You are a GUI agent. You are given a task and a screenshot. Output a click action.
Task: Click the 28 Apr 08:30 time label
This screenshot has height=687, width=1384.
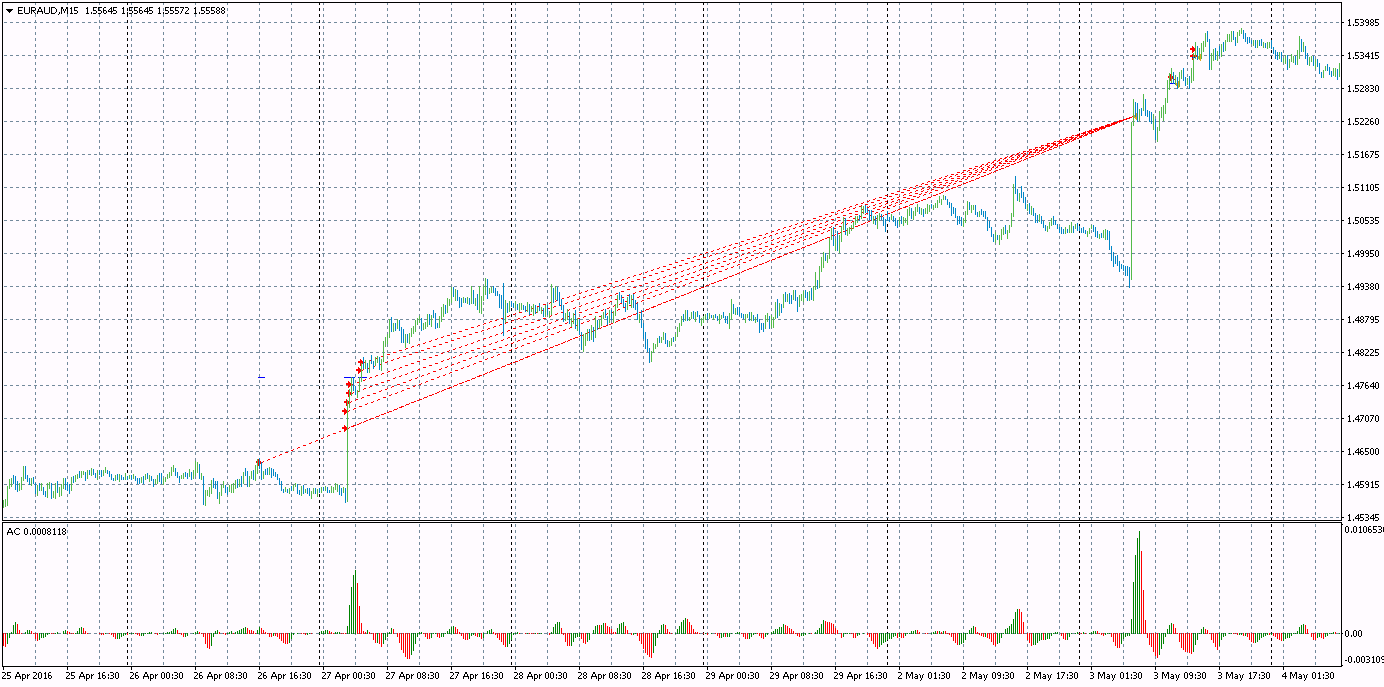(x=604, y=676)
